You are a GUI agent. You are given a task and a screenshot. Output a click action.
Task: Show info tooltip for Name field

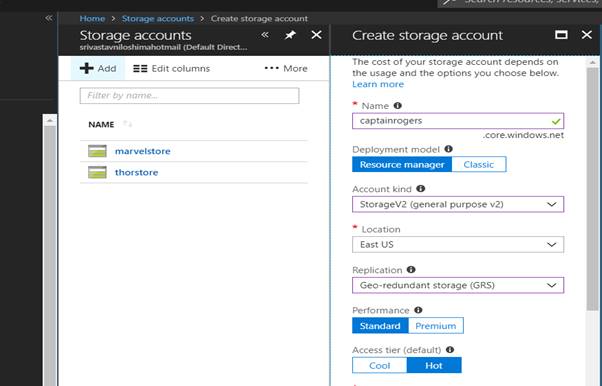pyautogui.click(x=398, y=106)
